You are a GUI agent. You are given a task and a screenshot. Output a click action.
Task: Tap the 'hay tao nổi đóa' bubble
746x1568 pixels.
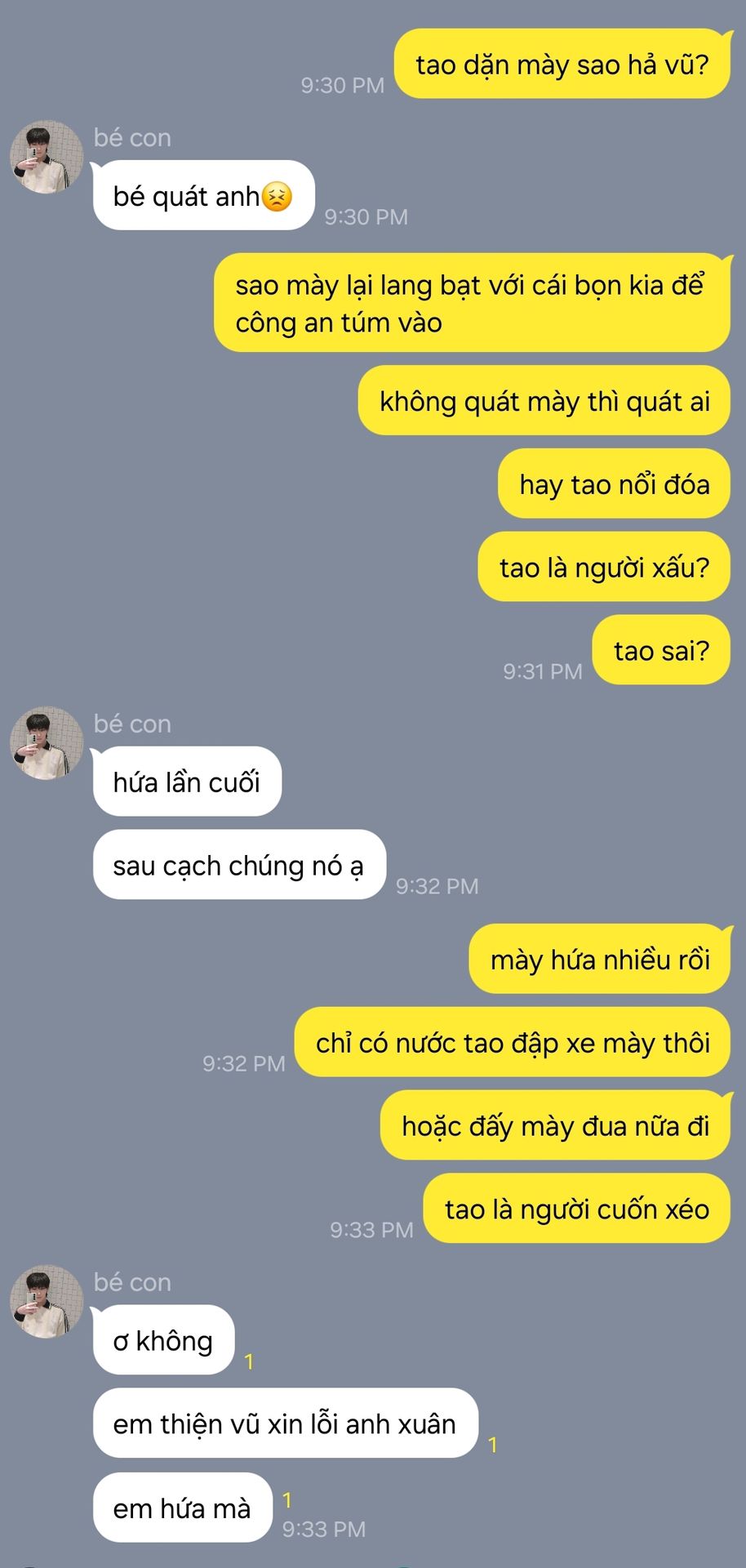[614, 483]
